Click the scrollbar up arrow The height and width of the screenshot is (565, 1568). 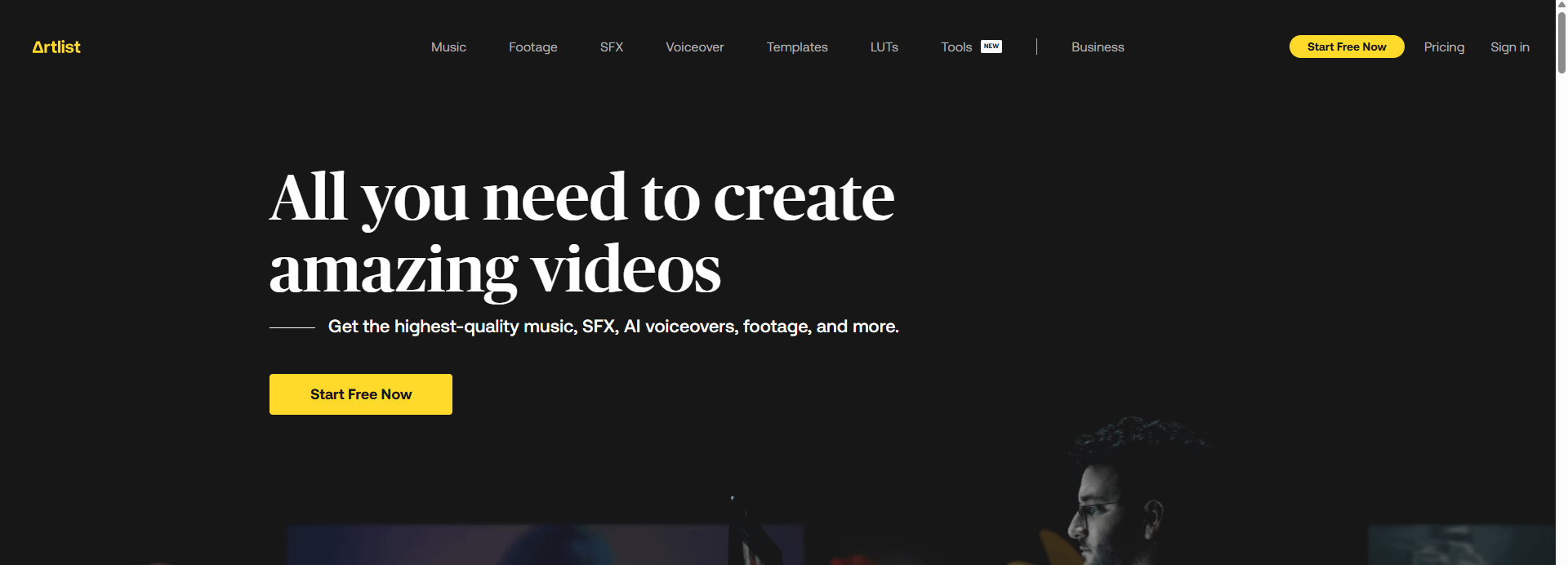1561,7
